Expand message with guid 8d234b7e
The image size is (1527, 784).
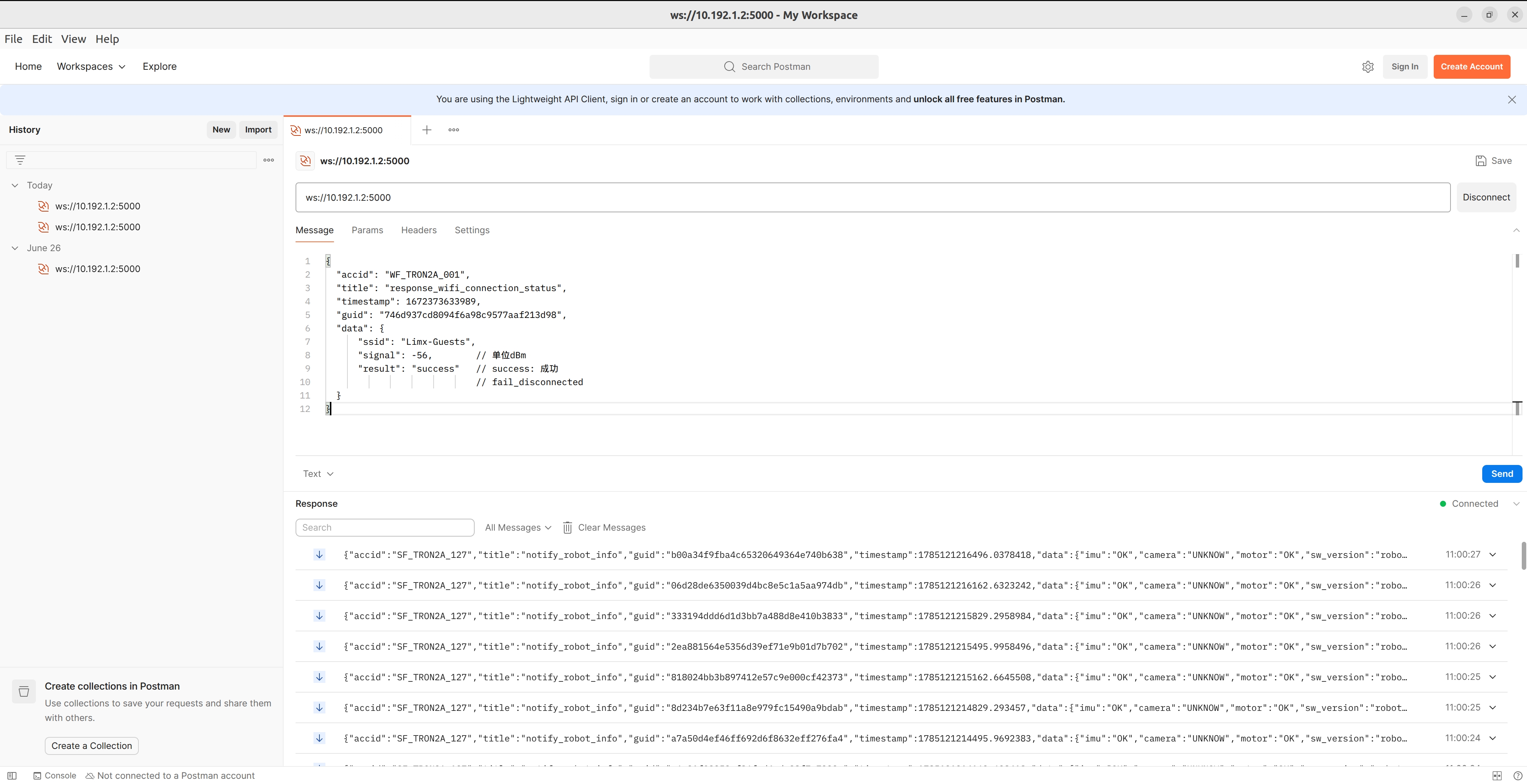point(1493,708)
